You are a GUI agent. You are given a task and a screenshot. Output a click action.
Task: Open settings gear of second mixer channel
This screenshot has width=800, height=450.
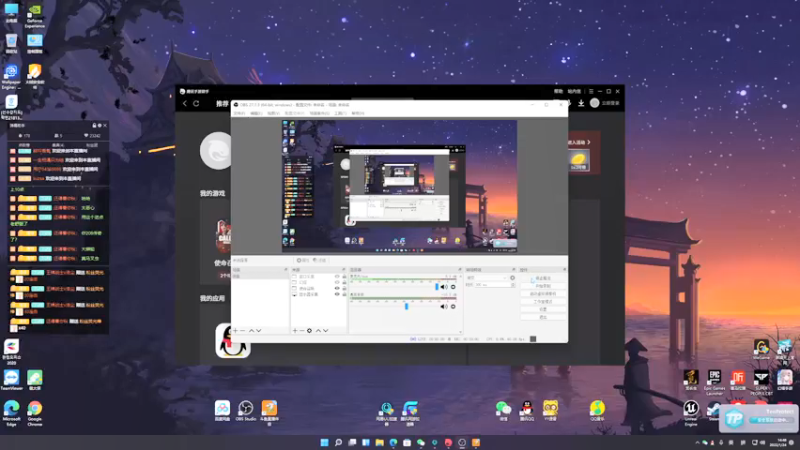click(453, 307)
